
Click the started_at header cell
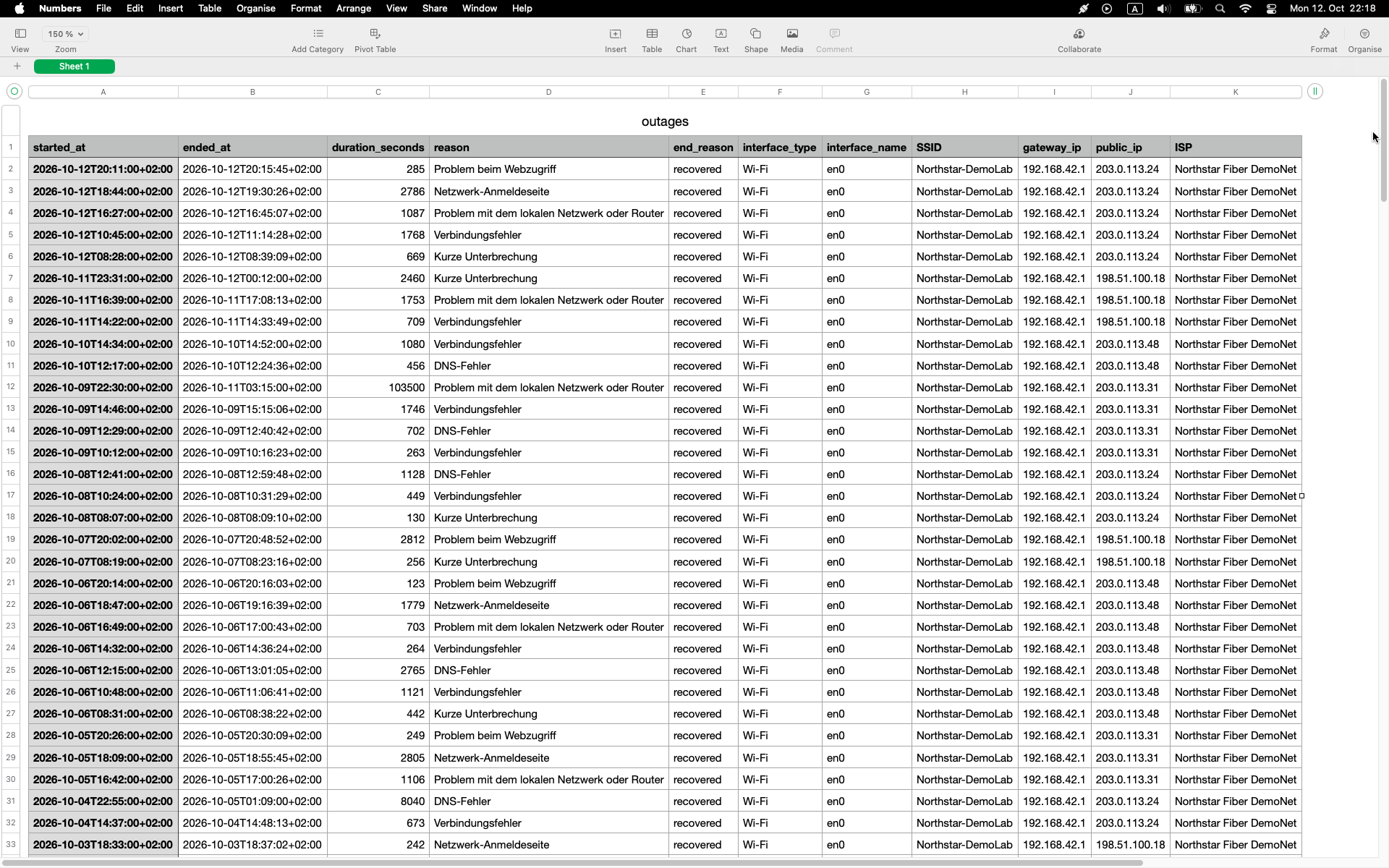pyautogui.click(x=103, y=148)
